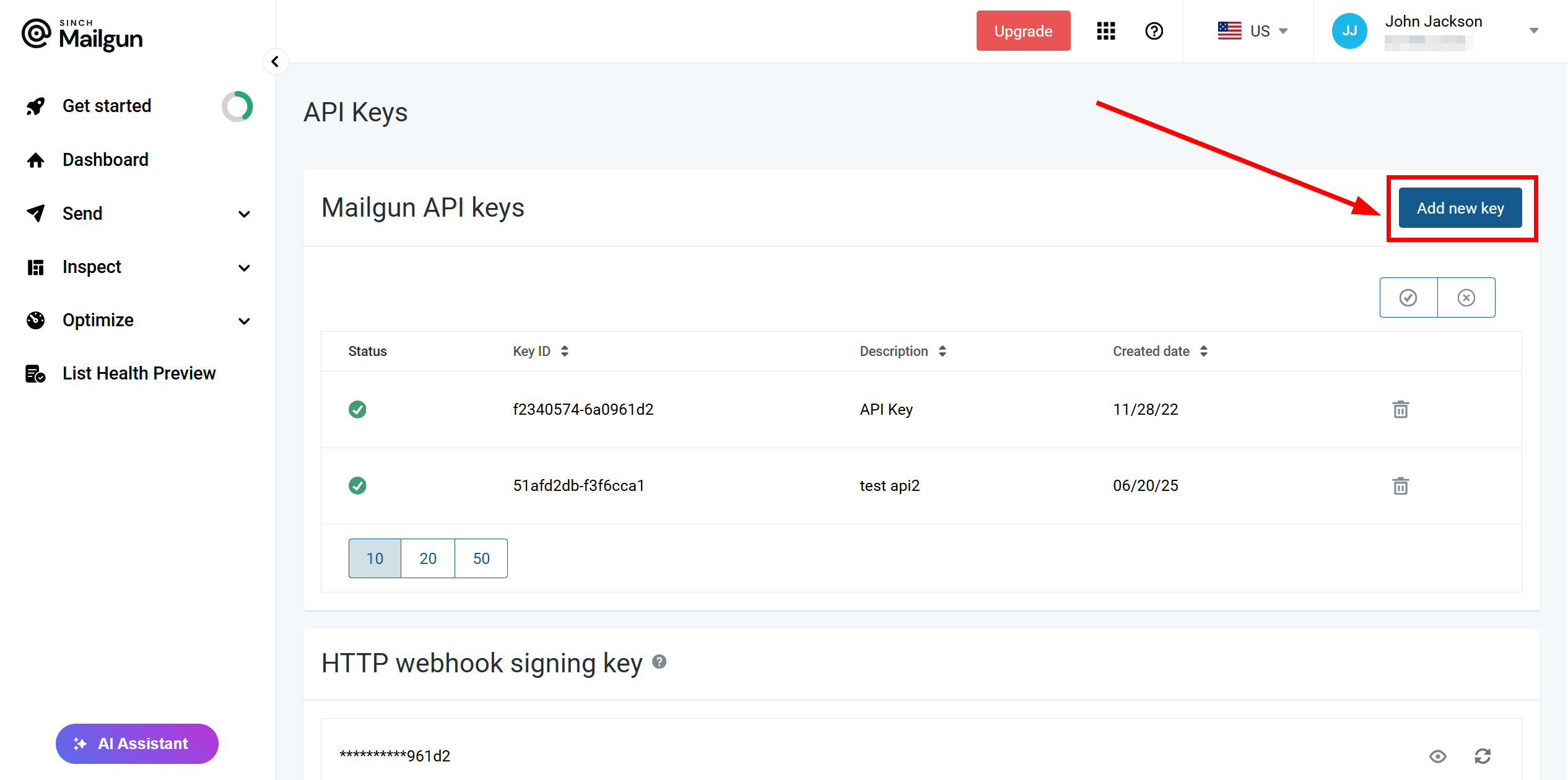1568x780 pixels.
Task: Collapse the sidebar with the arrow button
Action: (x=276, y=62)
